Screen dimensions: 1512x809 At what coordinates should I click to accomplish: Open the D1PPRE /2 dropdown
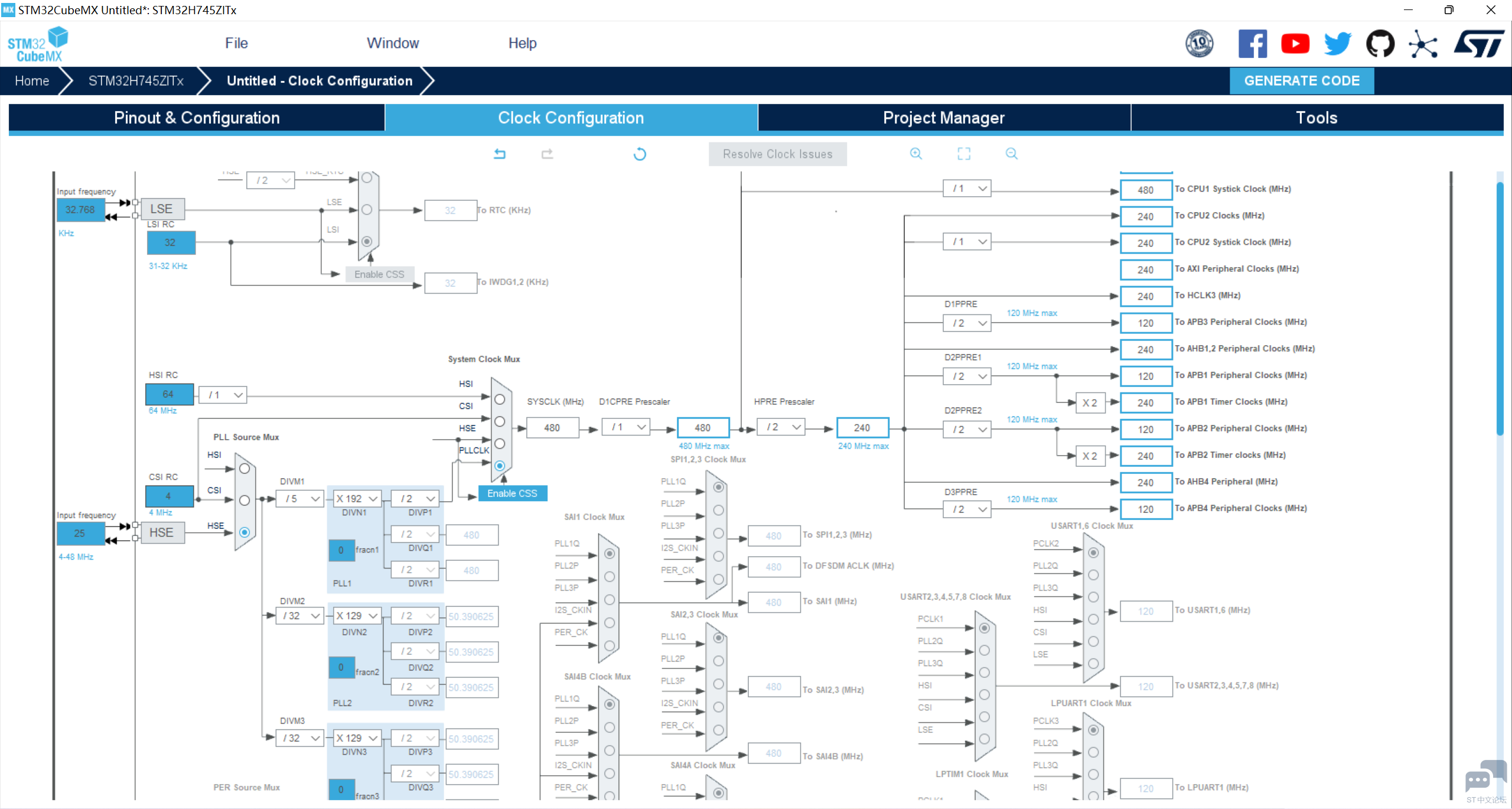967,323
